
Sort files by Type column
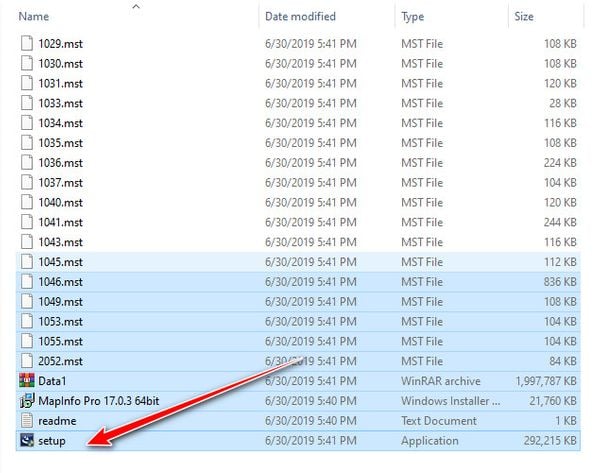(412, 17)
